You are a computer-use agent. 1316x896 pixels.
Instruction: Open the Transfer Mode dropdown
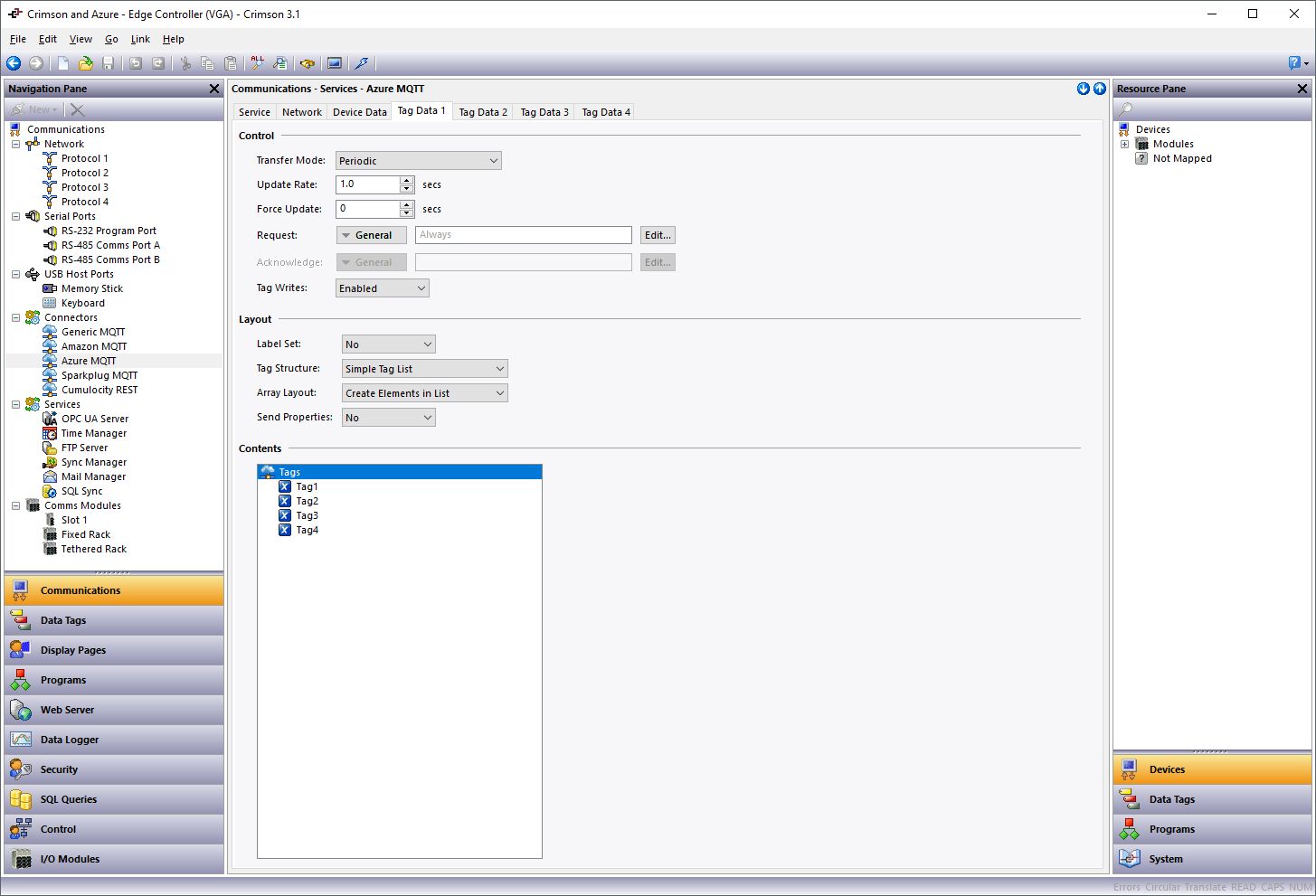coord(419,161)
